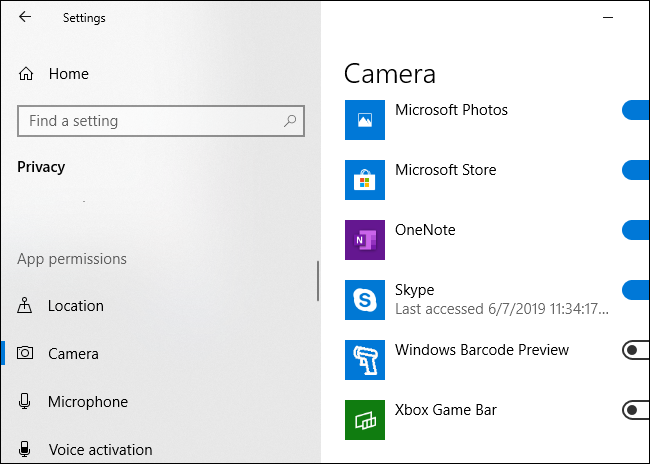Go back using the arrow icon
Image resolution: width=650 pixels, height=464 pixels.
[25, 17]
